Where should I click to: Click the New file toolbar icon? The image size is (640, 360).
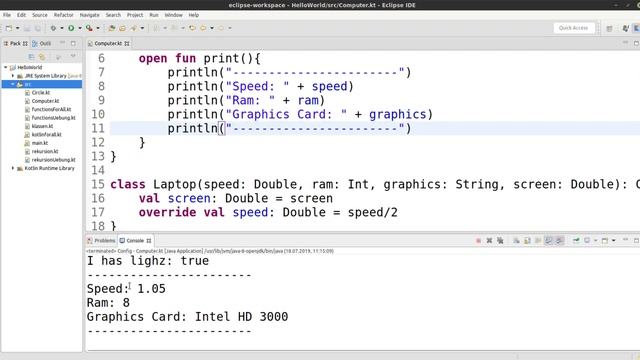(x=9, y=28)
